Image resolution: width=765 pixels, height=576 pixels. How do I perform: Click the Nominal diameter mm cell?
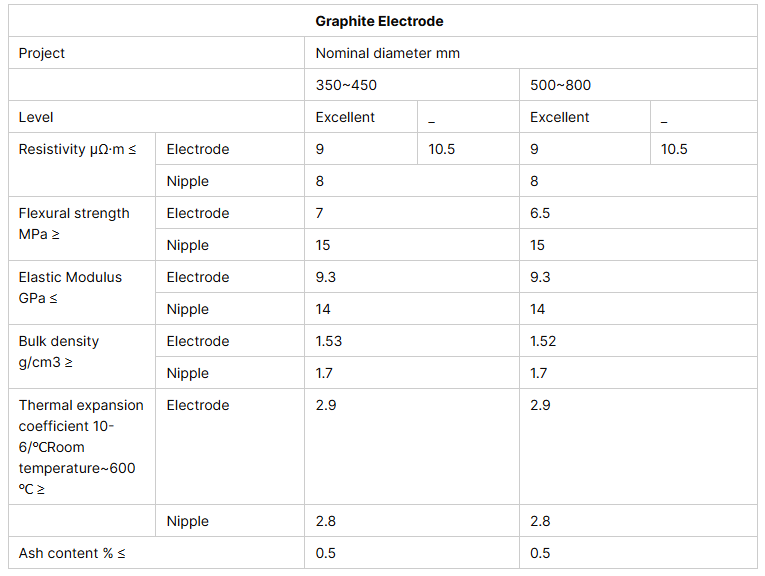388,53
